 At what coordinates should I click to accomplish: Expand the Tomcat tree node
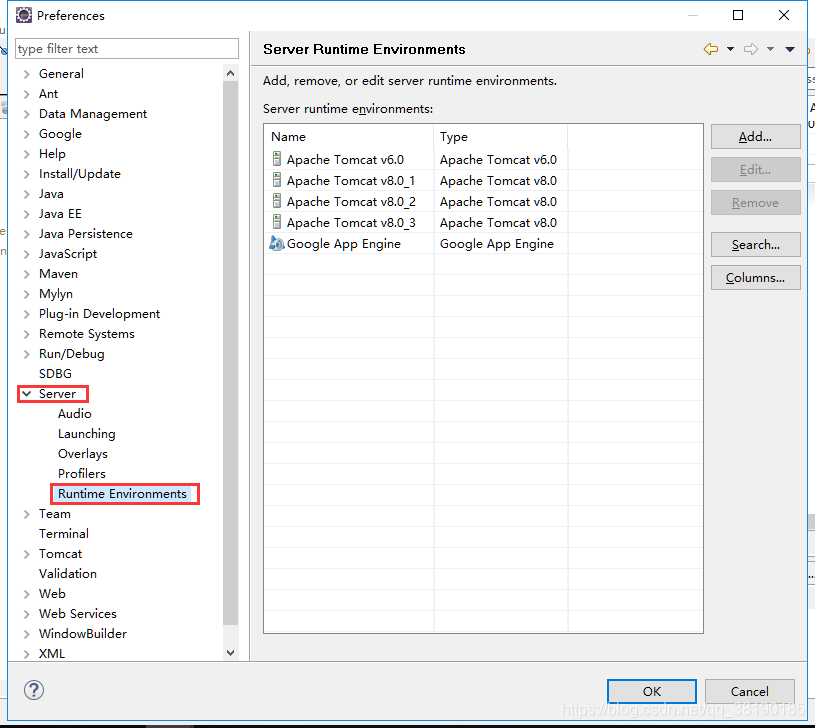pyautogui.click(x=27, y=554)
